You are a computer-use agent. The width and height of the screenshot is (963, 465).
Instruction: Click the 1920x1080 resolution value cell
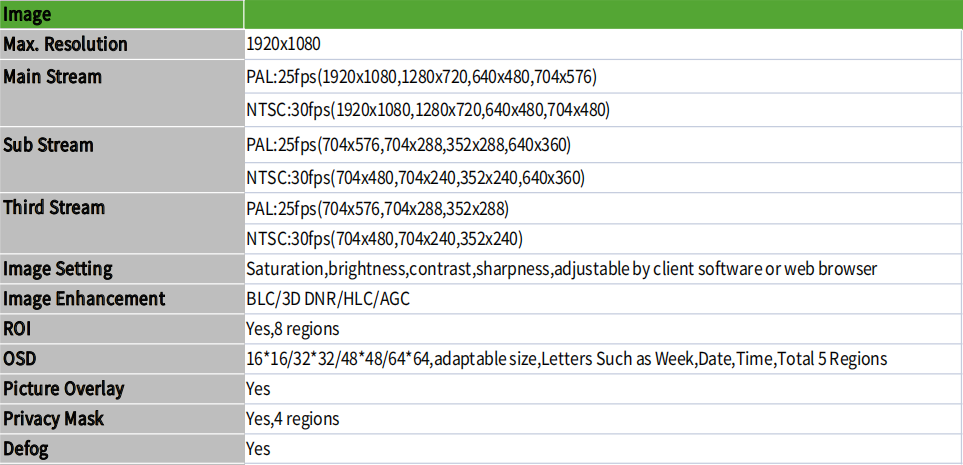coord(604,44)
